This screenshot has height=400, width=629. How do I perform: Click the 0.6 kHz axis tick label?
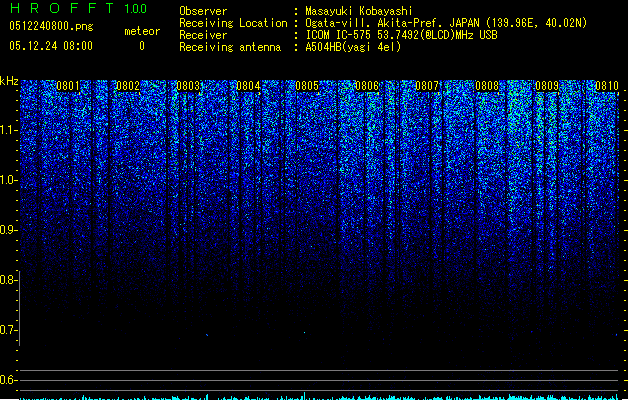click(8, 380)
